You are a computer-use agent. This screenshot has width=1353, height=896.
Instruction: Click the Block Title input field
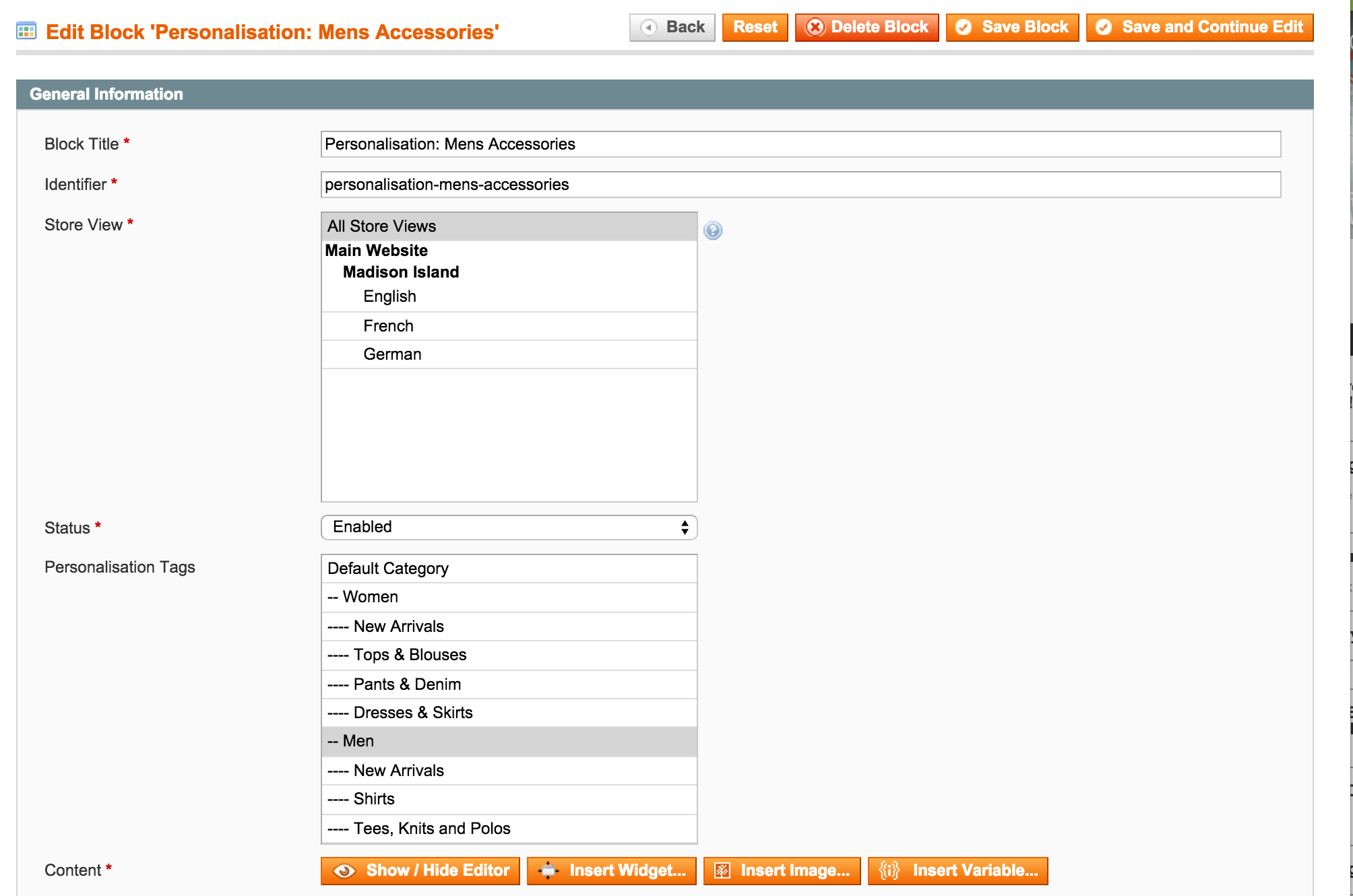click(x=800, y=144)
